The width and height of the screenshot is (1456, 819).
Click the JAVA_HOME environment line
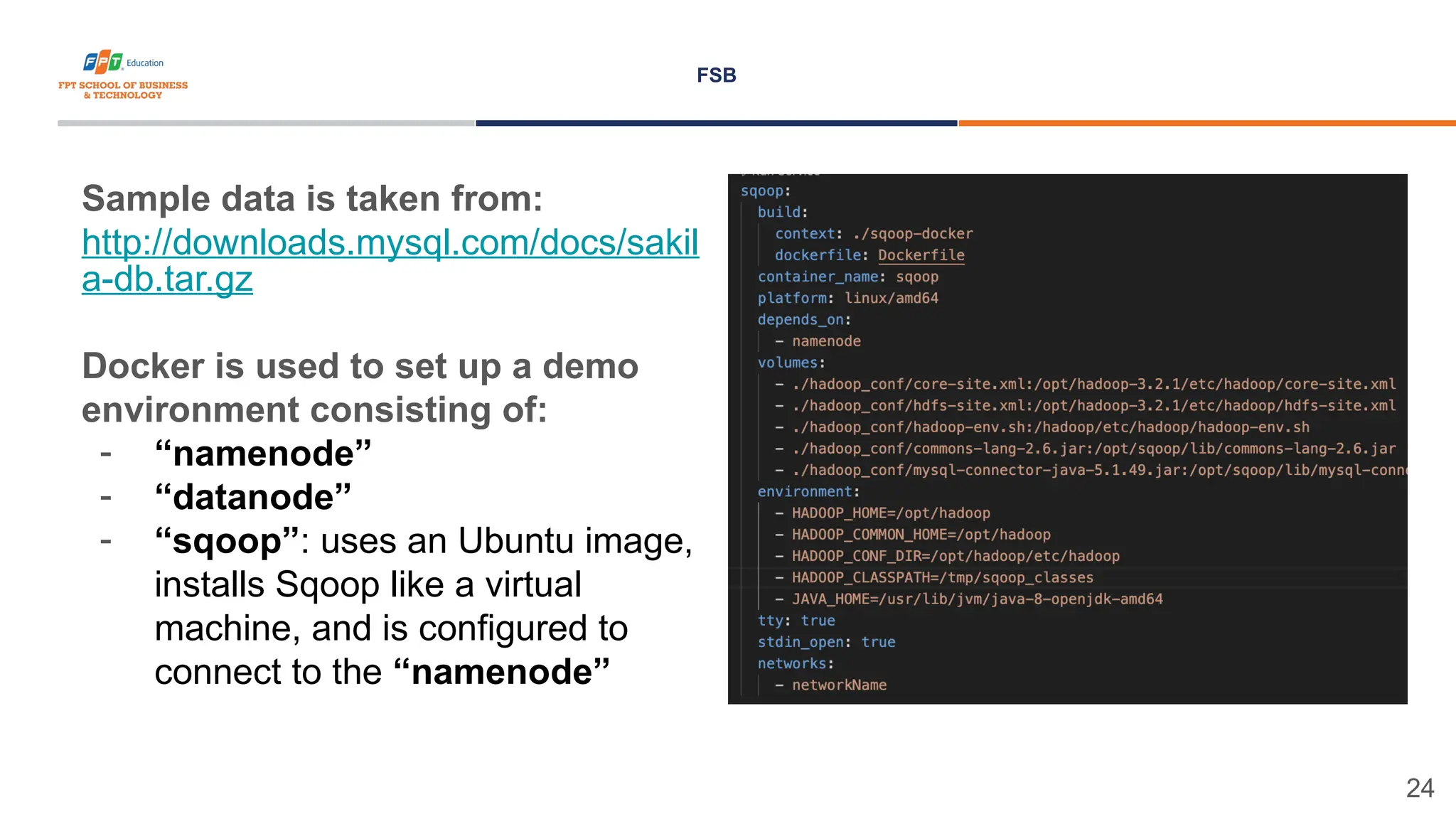point(977,599)
